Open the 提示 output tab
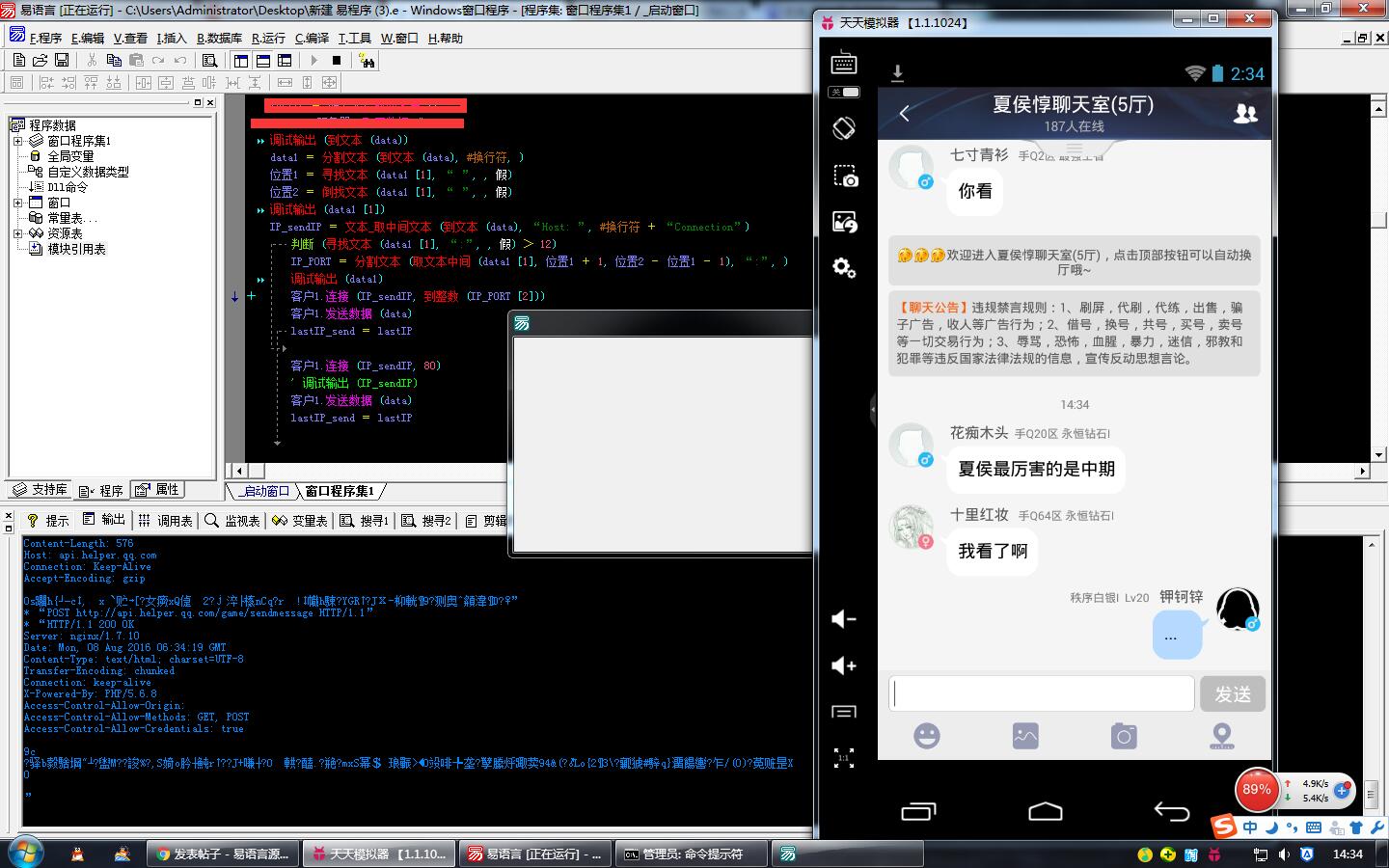 49,521
